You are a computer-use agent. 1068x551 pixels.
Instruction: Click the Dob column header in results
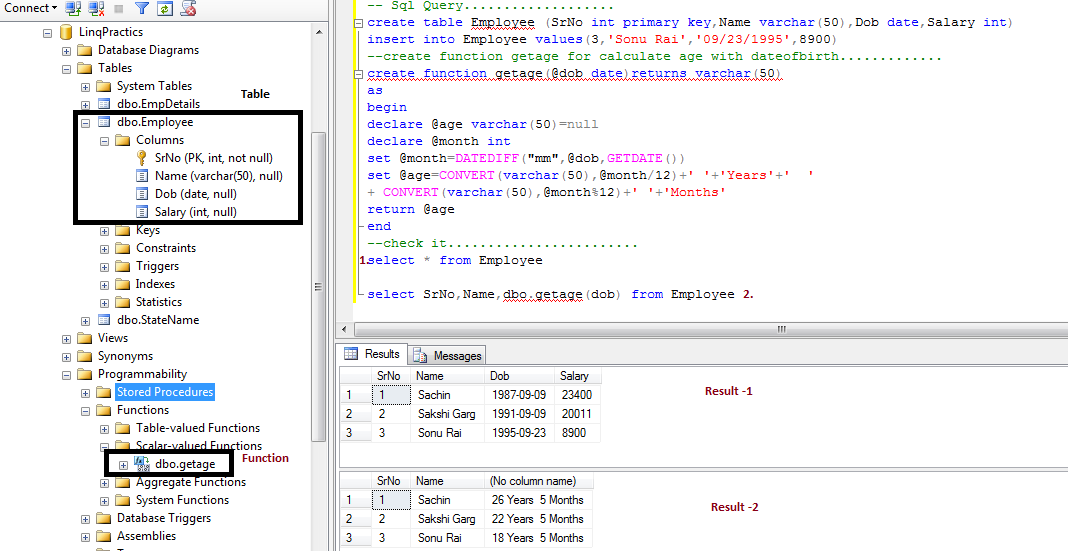[520, 376]
